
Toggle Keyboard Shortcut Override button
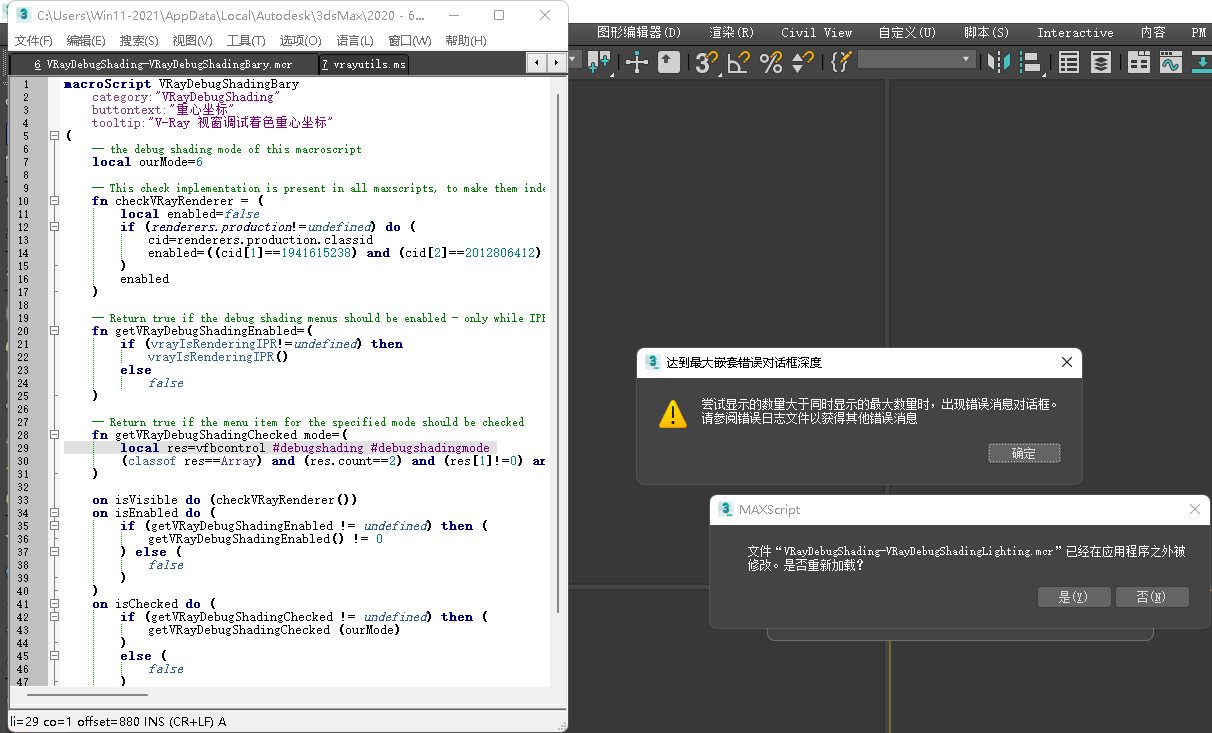[x=669, y=62]
